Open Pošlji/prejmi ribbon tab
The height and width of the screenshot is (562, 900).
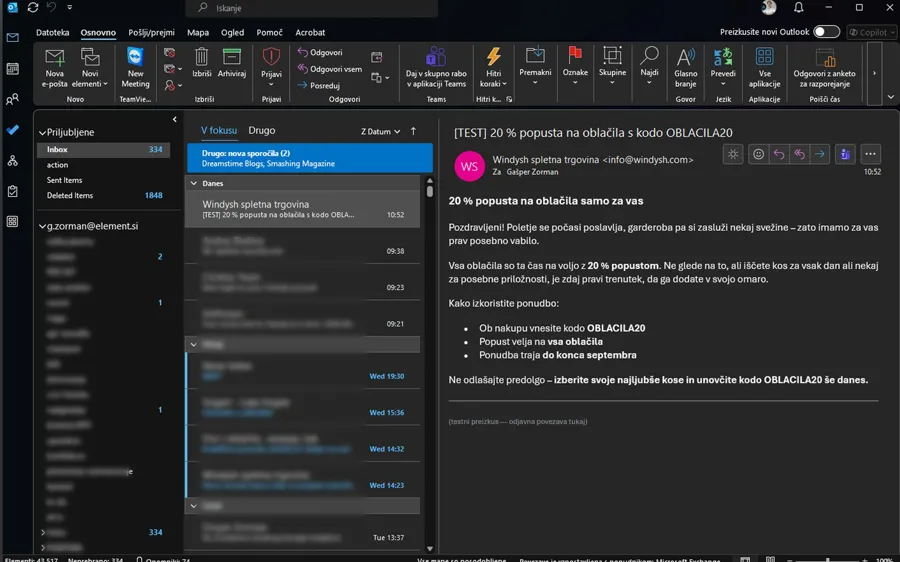151,32
